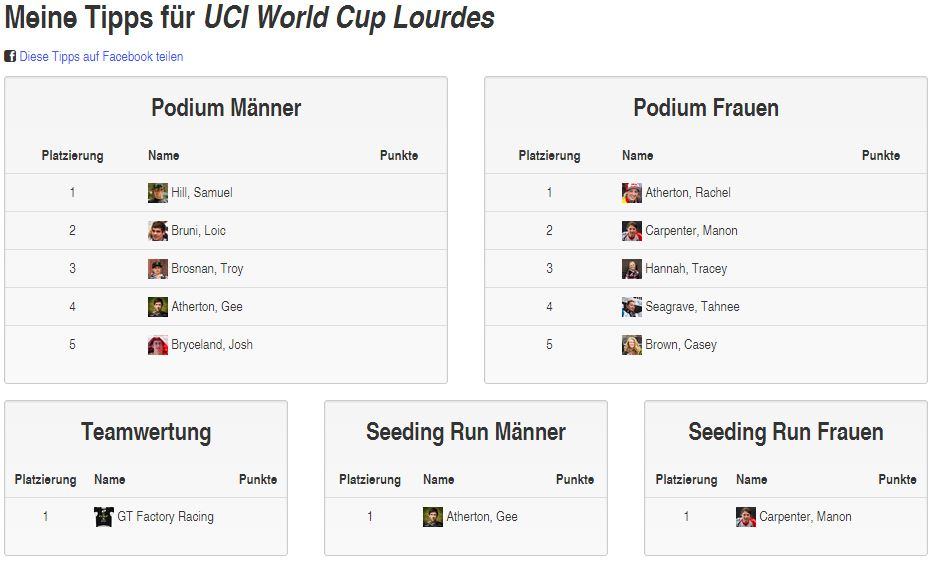Click GT Factory Racing team name
The width and height of the screenshot is (935, 566).
click(x=166, y=517)
